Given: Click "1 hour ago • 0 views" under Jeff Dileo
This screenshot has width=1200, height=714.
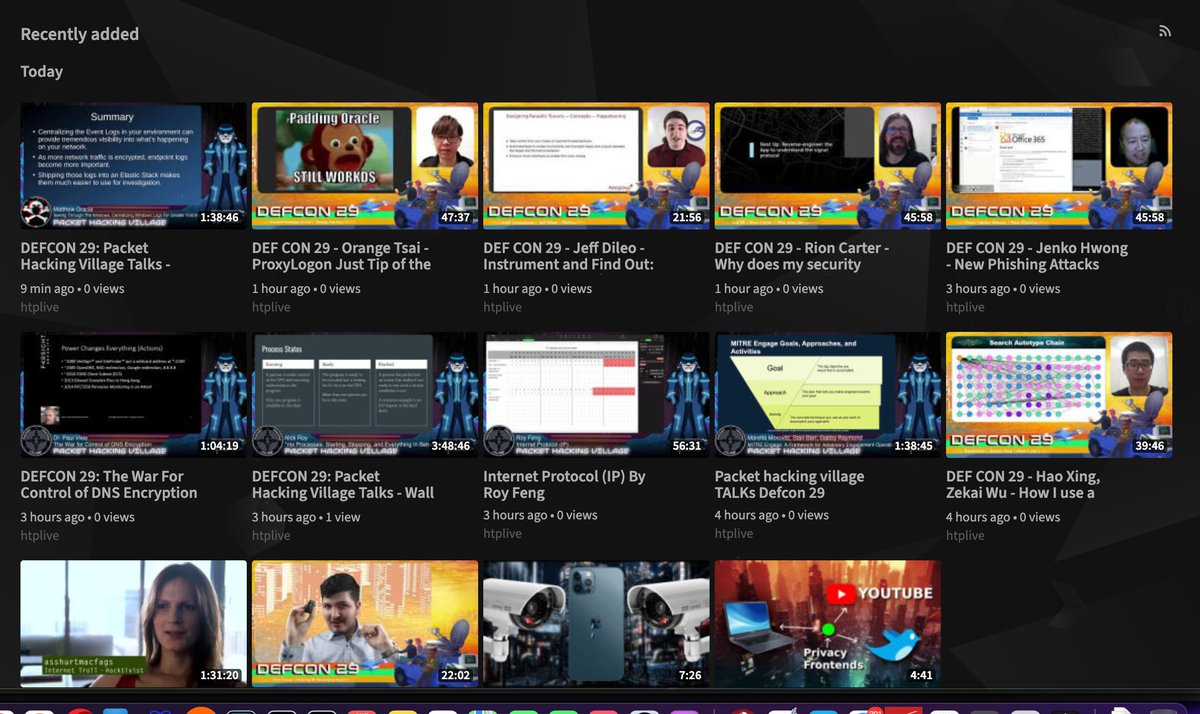Looking at the screenshot, I should [538, 289].
